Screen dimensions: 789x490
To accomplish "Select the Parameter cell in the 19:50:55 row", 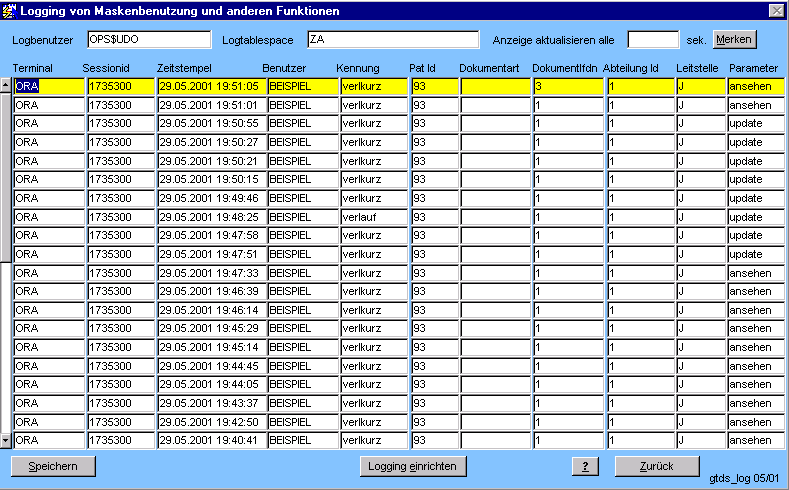I will coord(755,124).
